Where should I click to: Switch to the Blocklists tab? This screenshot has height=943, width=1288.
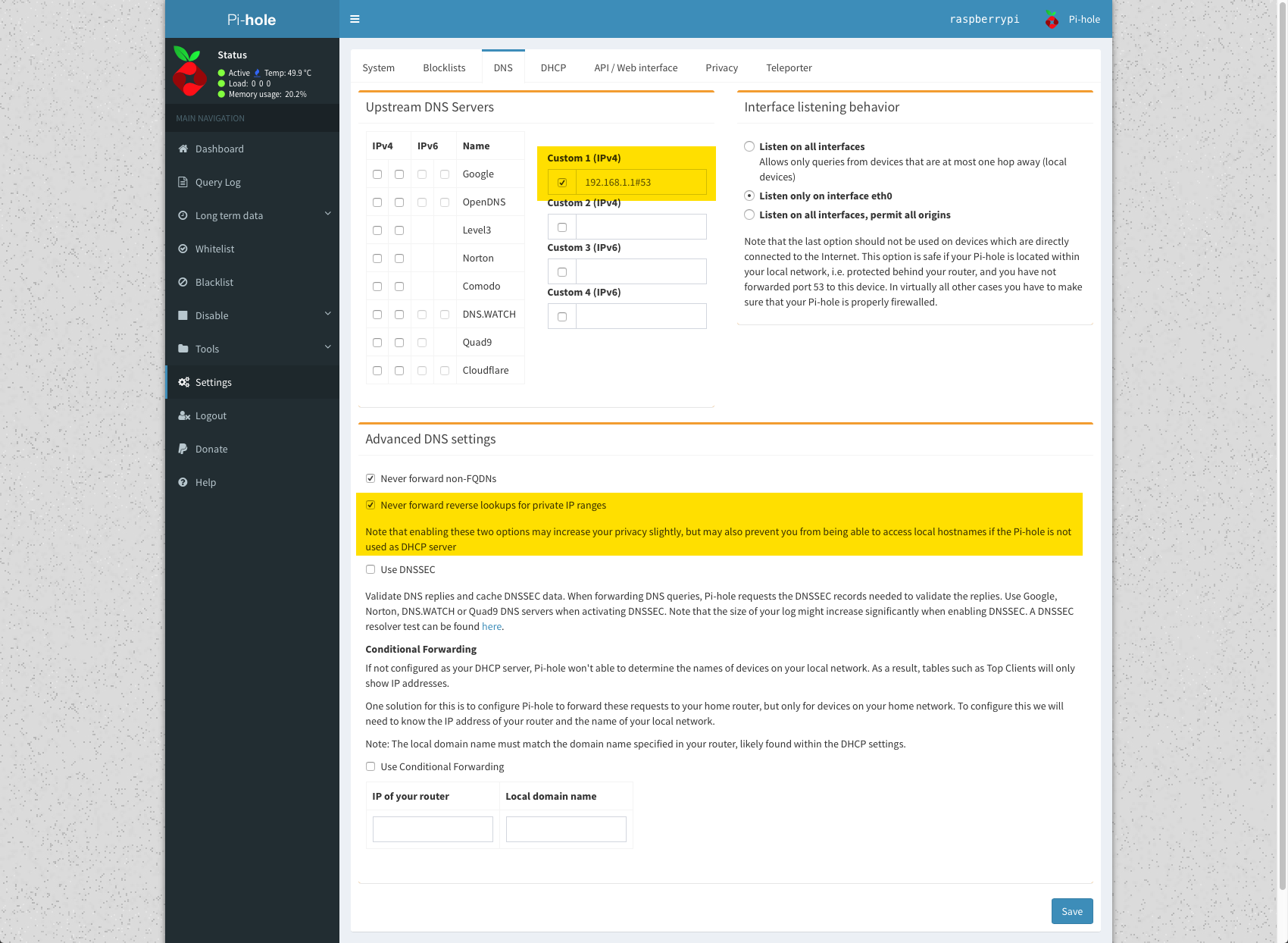pyautogui.click(x=445, y=67)
